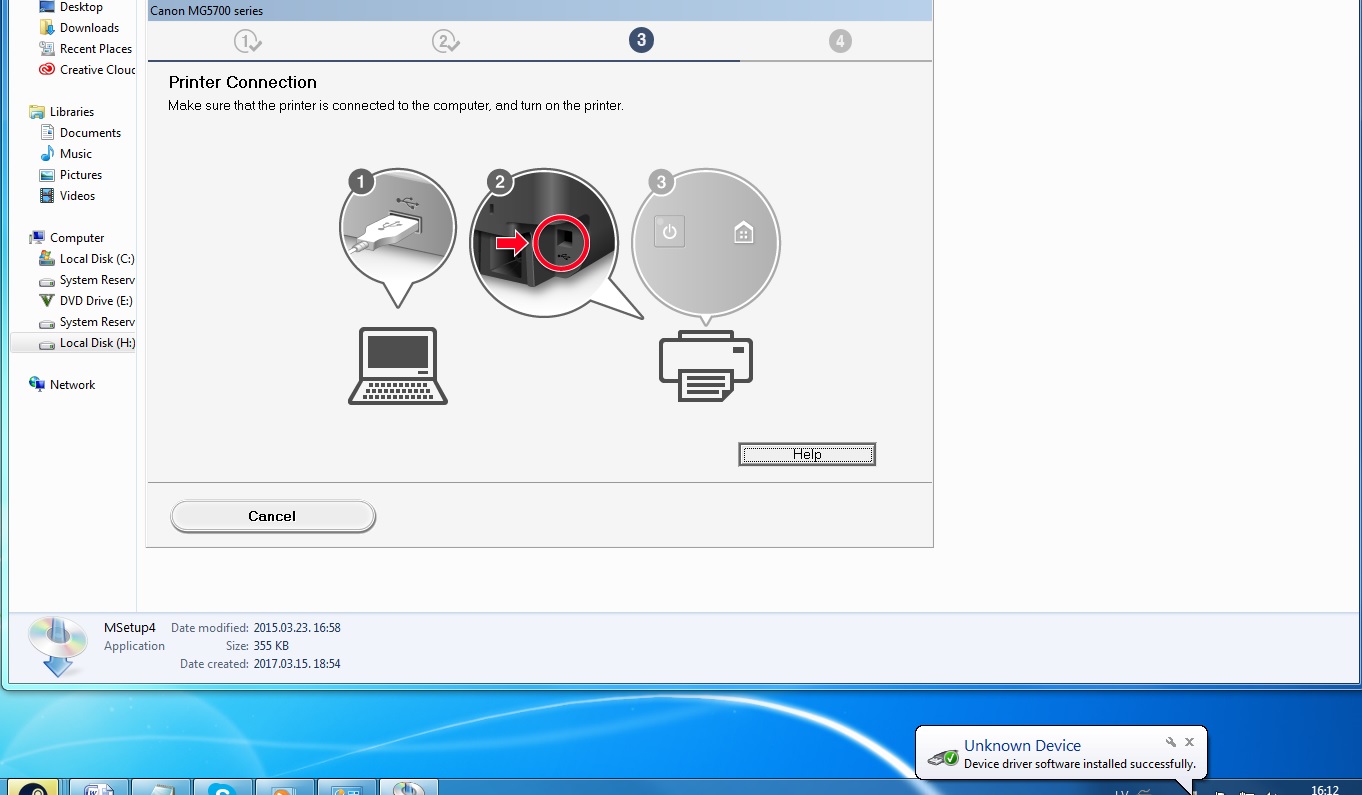Cancel the Canon printer setup
Image resolution: width=1362 pixels, height=795 pixels.
pos(272,516)
